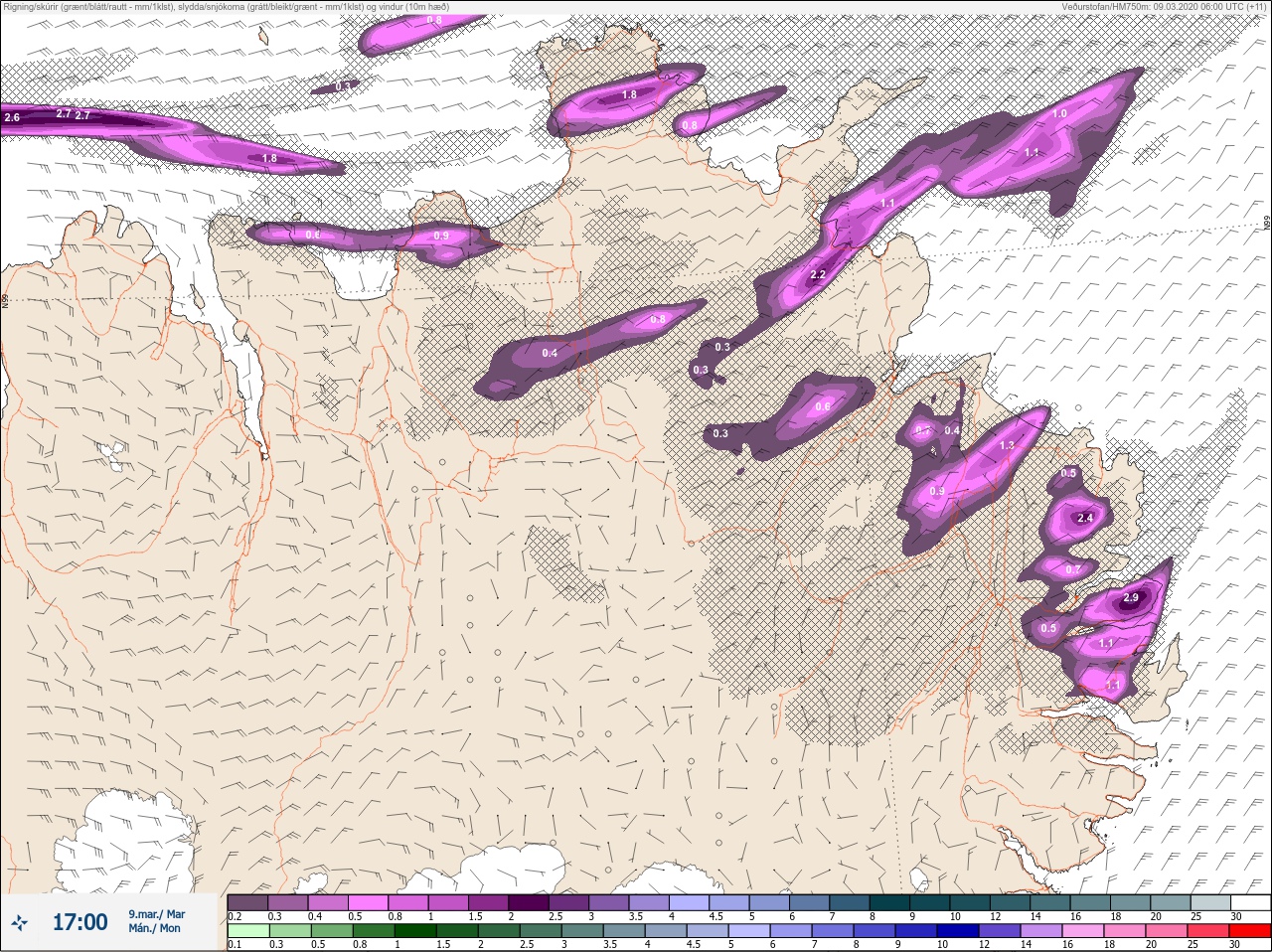Screen dimensions: 1272x952
Task: Pick the white upper legend swatch after 30
Action: (x=1250, y=901)
